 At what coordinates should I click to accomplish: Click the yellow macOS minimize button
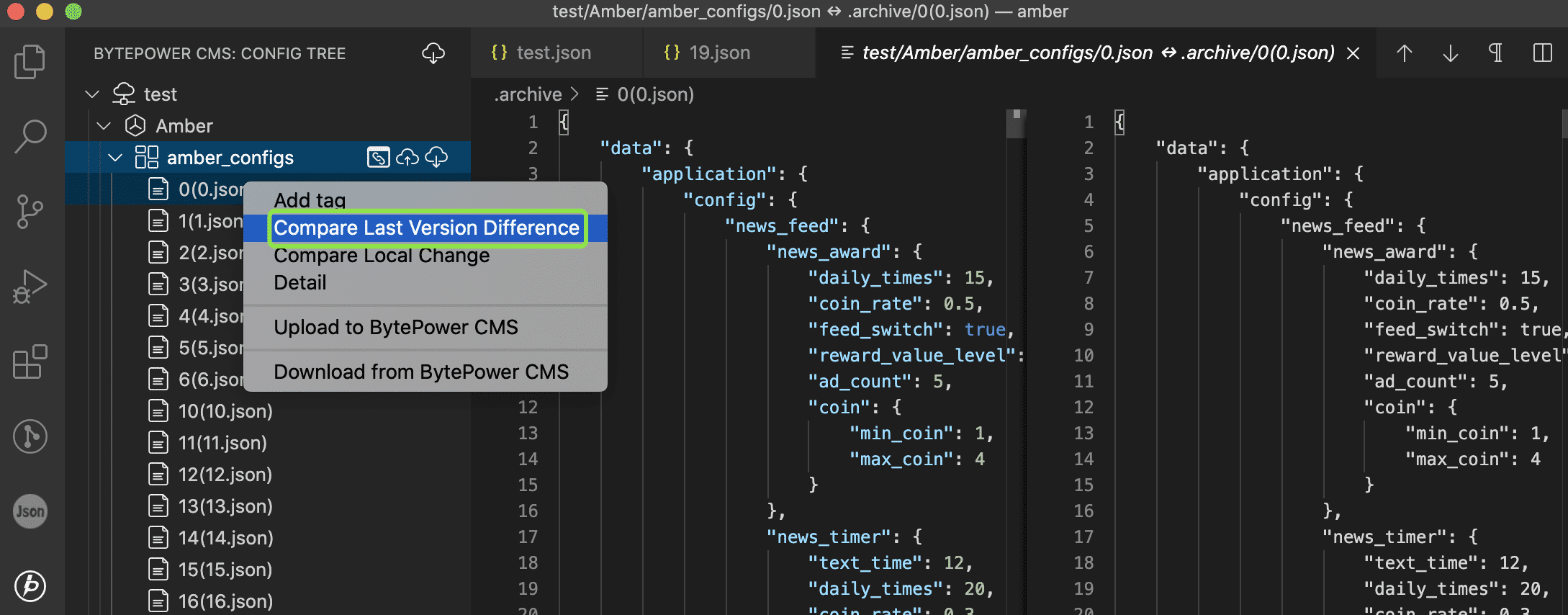[45, 12]
